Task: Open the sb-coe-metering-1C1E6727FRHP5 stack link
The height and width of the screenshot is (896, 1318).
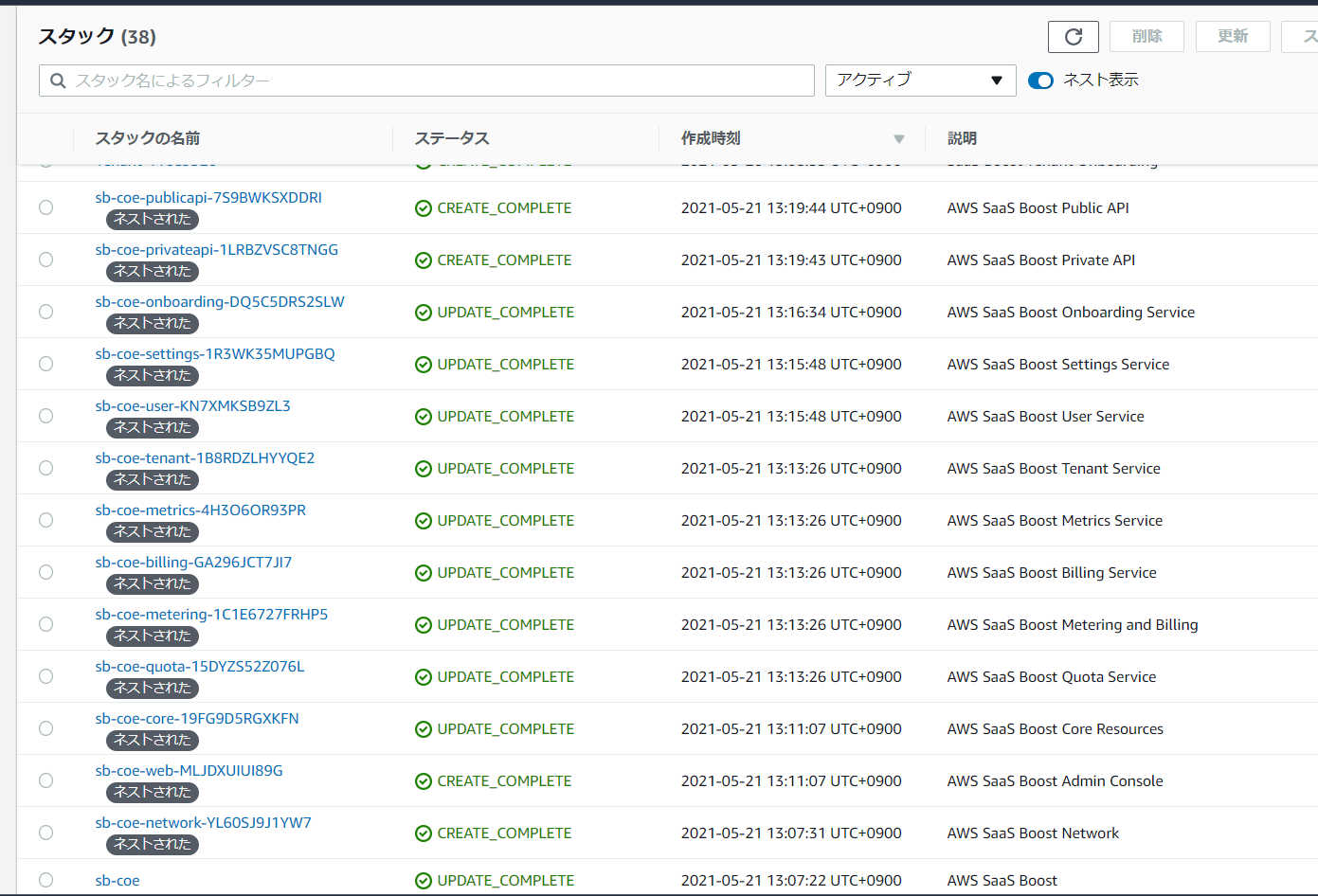Action: 211,615
